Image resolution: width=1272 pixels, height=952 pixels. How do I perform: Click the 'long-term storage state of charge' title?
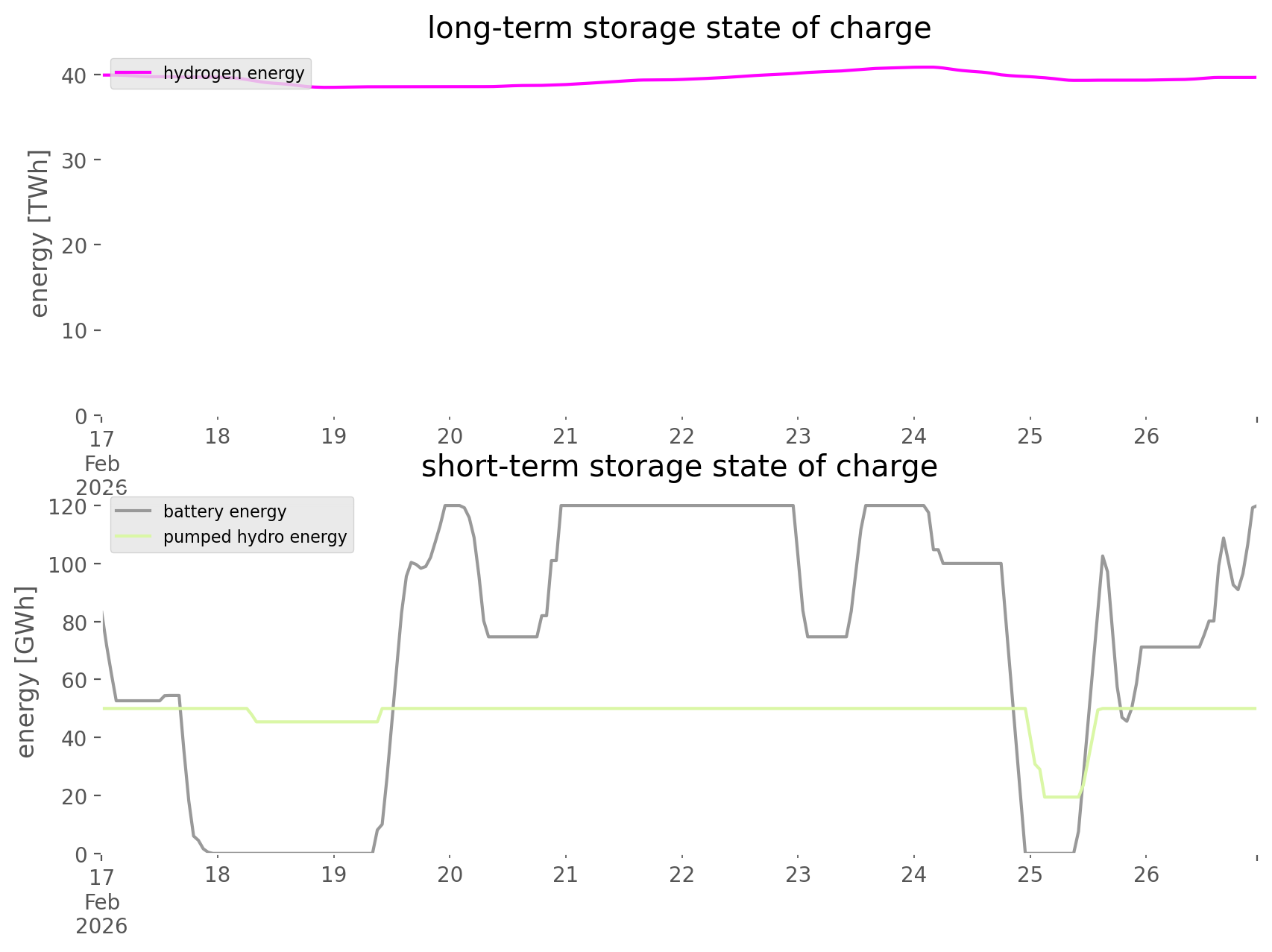[x=678, y=28]
